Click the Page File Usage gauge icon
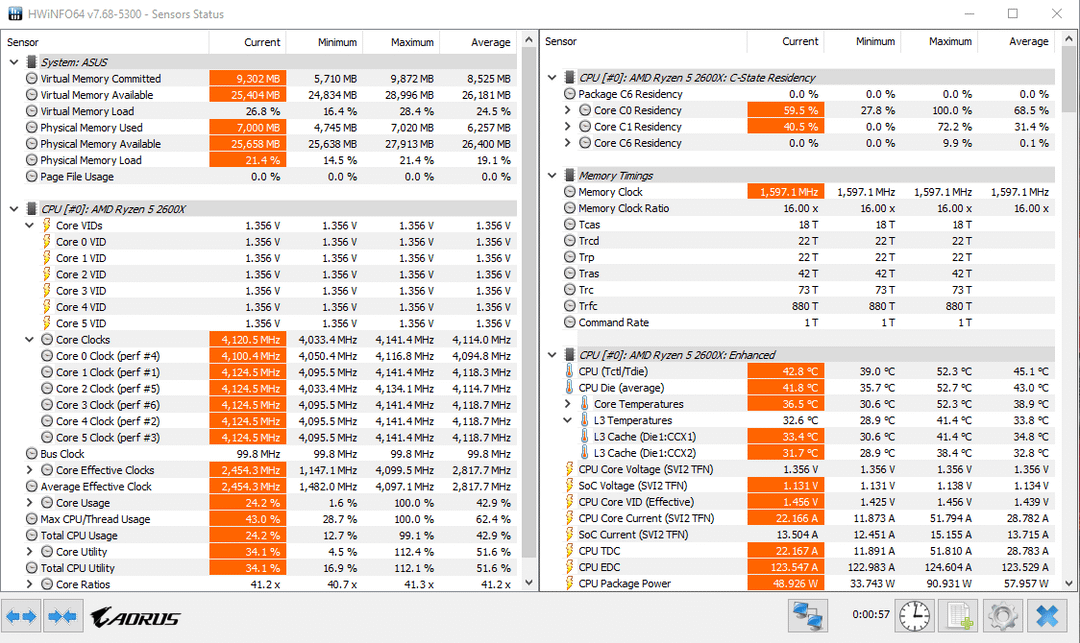The width and height of the screenshot is (1080, 643). coord(32,176)
